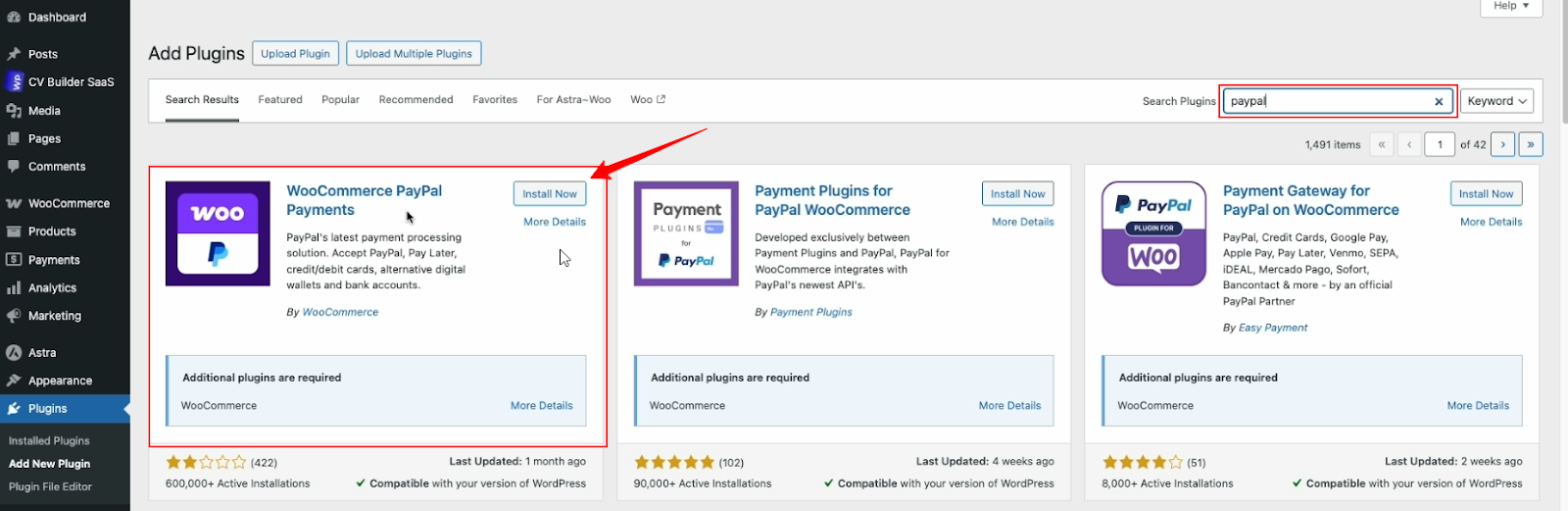This screenshot has height=511, width=1568.
Task: Switch to Recommended tab
Action: coord(416,100)
